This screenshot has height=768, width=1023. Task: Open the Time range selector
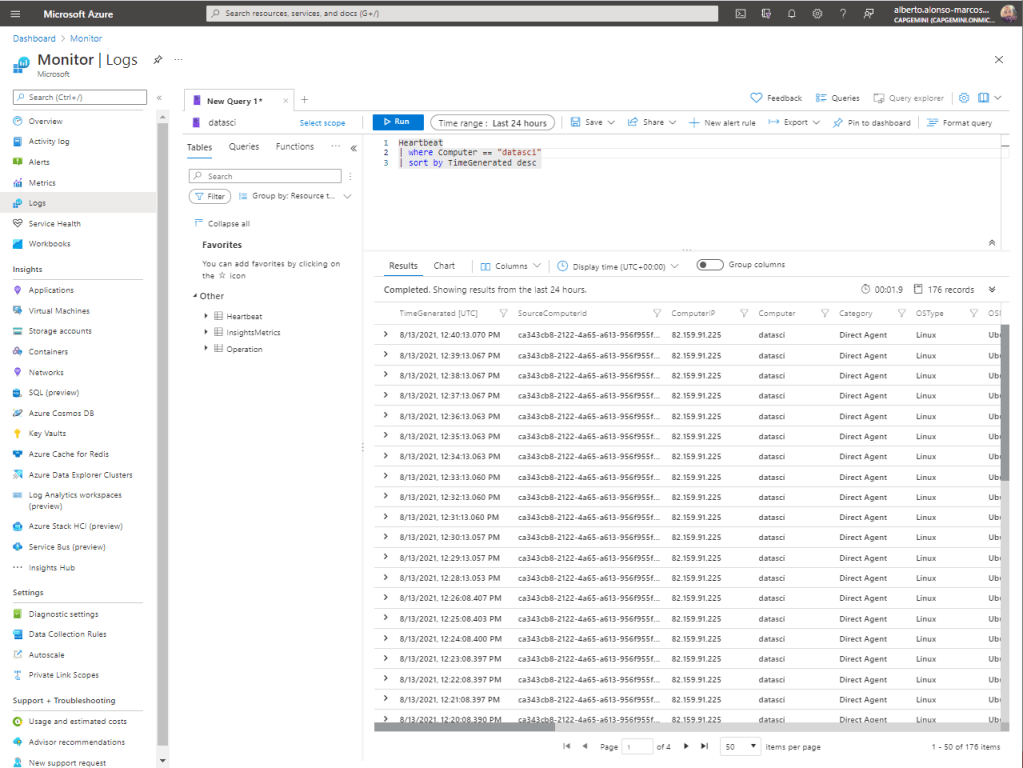pyautogui.click(x=492, y=123)
